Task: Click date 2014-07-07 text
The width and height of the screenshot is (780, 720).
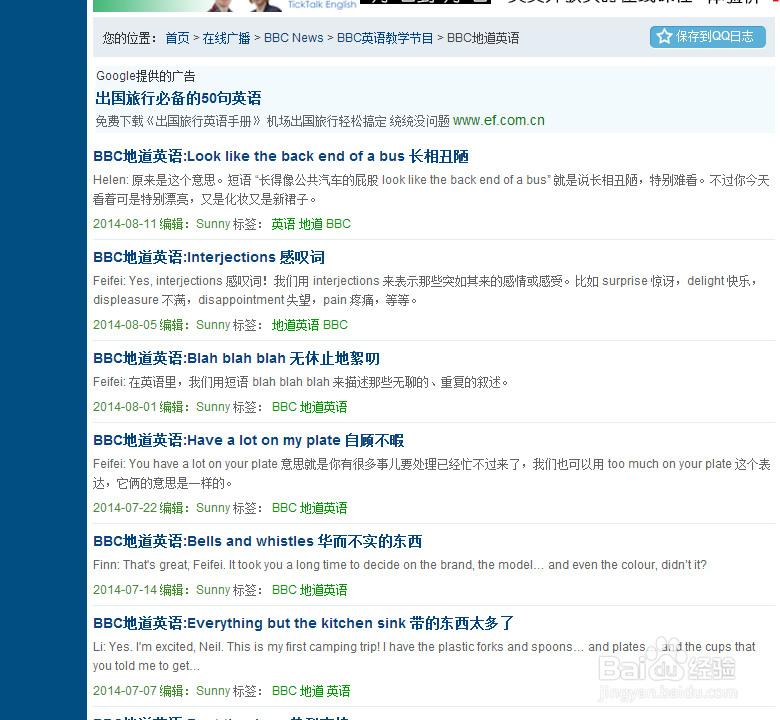Action: pos(125,691)
